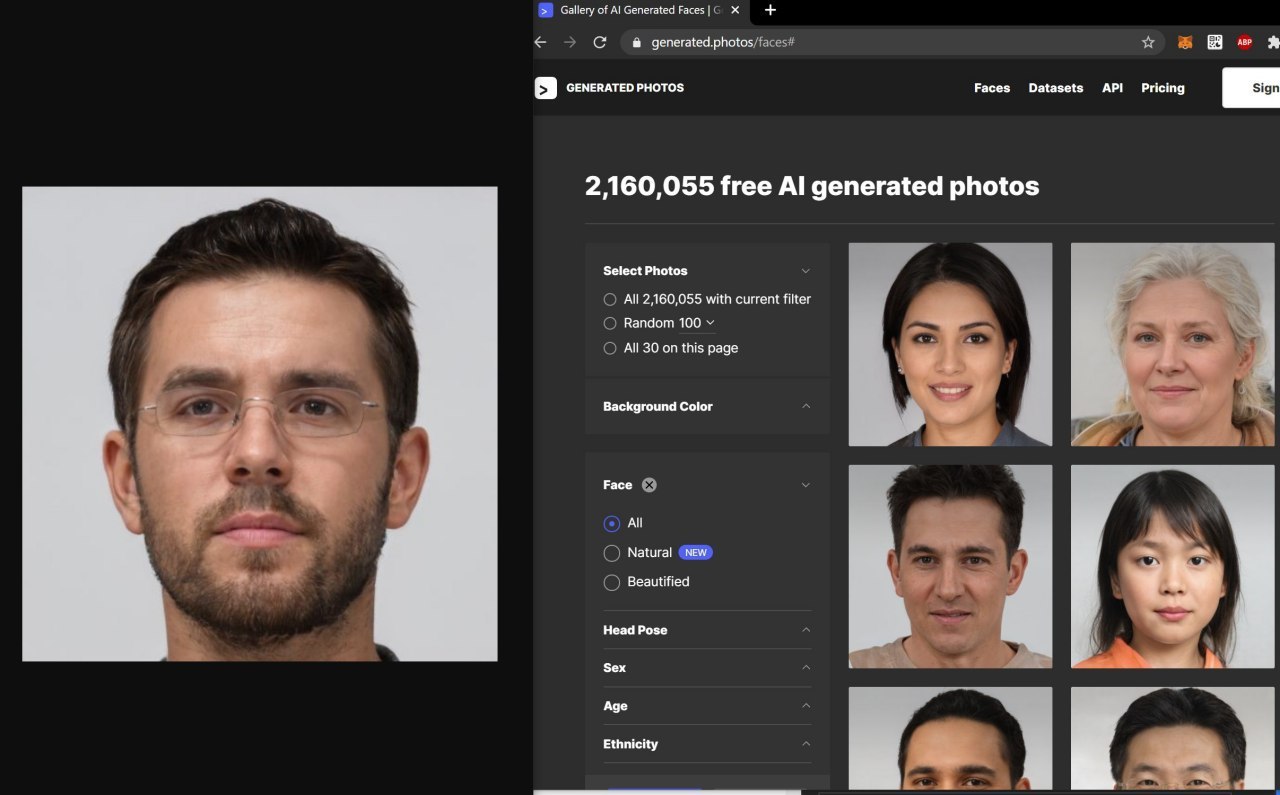This screenshot has width=1280, height=795.
Task: Click the GENERATED PHOTOS brand link
Action: coord(625,88)
